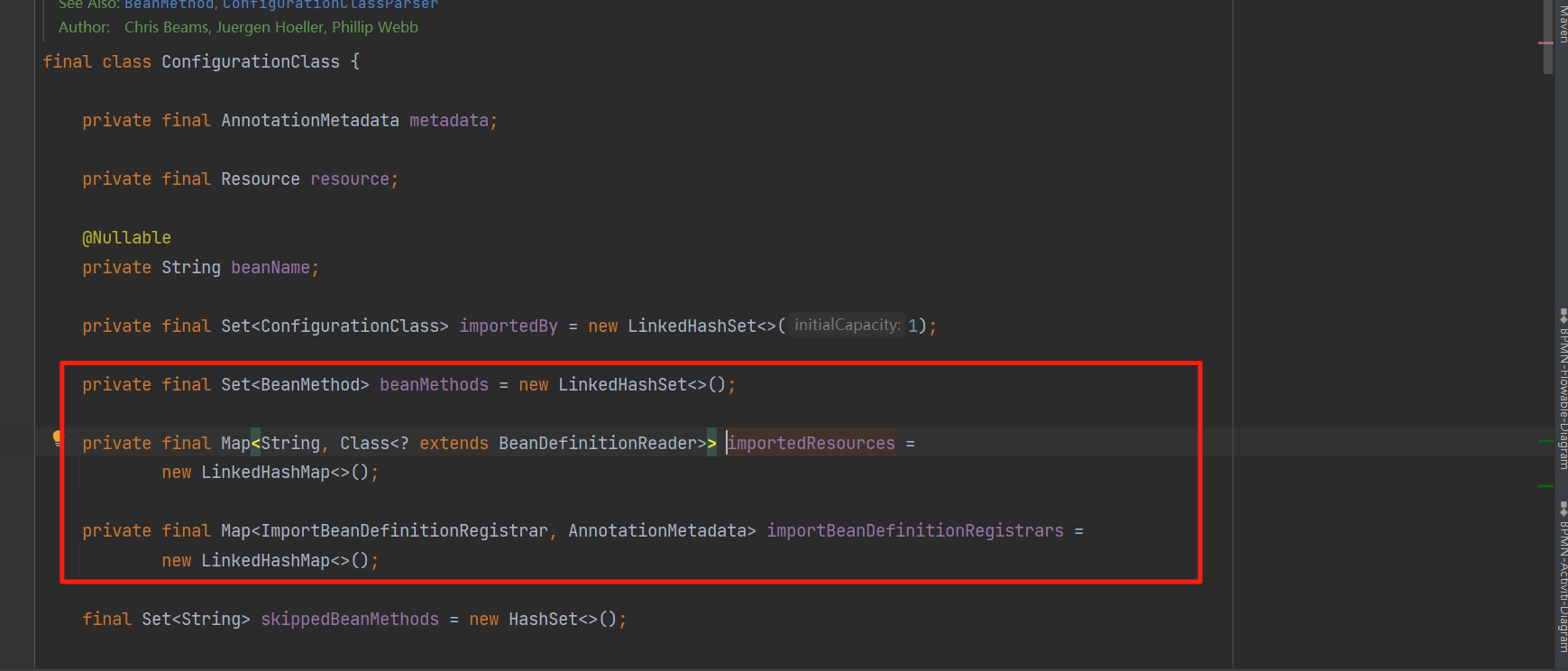1568x671 pixels.
Task: Open the BPMN-Activiti-Diagram tool window
Action: [x=1563, y=577]
